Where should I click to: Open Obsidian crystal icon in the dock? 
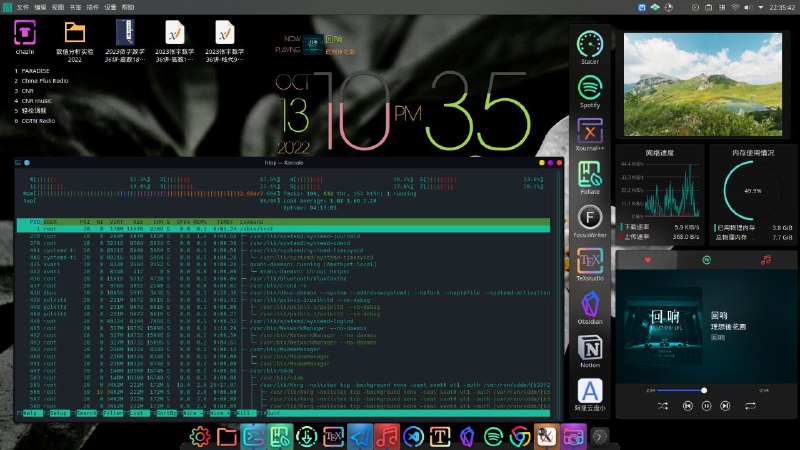[467, 437]
